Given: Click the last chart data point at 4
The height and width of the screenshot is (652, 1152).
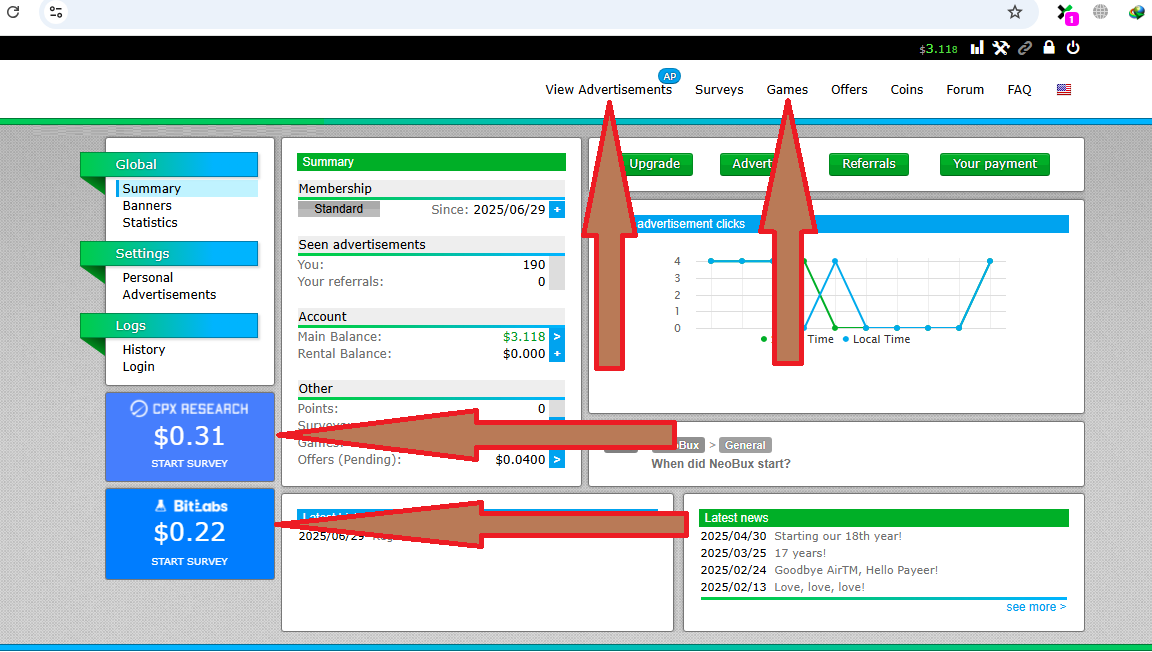Looking at the screenshot, I should click(990, 261).
